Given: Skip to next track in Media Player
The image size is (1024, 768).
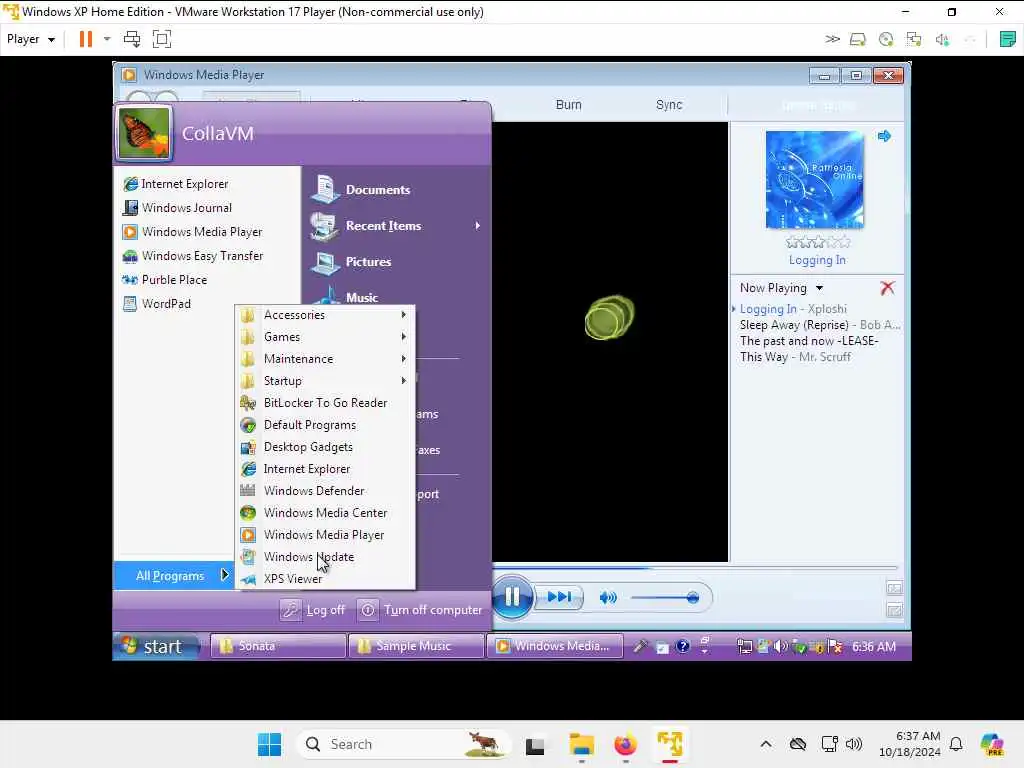Looking at the screenshot, I should click(559, 596).
